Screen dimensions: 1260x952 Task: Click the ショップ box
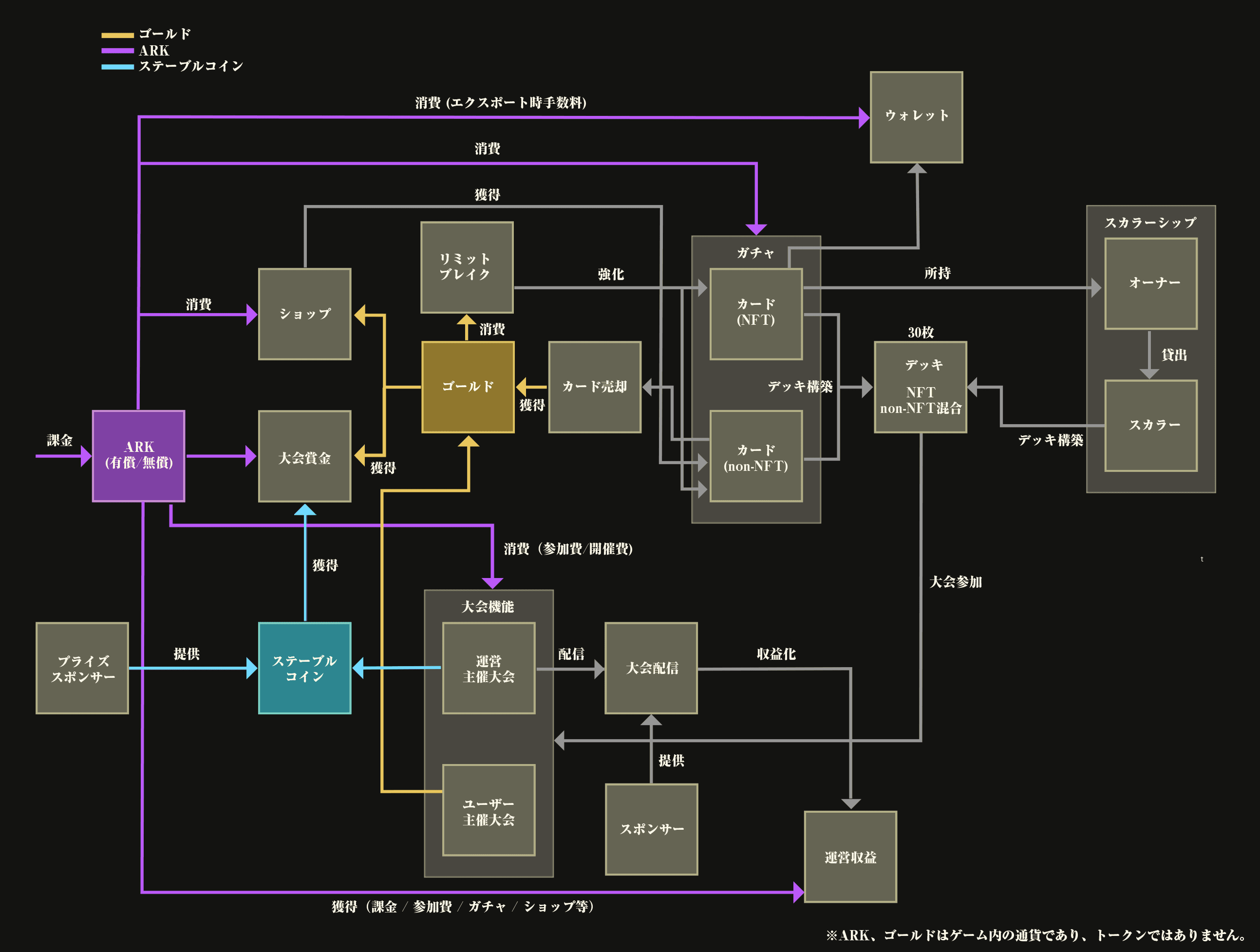(x=305, y=314)
